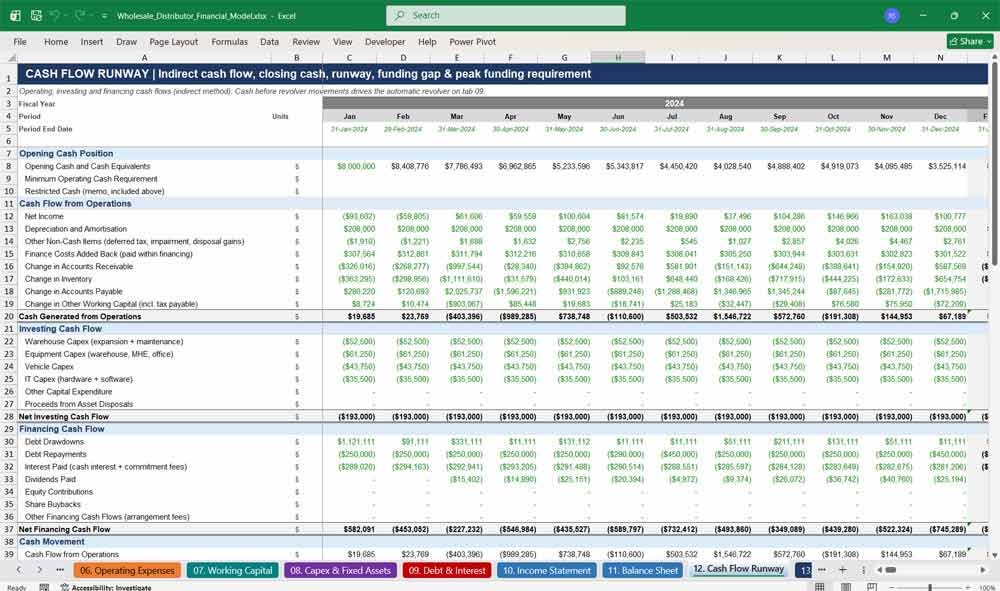The height and width of the screenshot is (591, 1000).
Task: Click the Save icon in Quick Access Toolbar
Action: click(x=36, y=15)
